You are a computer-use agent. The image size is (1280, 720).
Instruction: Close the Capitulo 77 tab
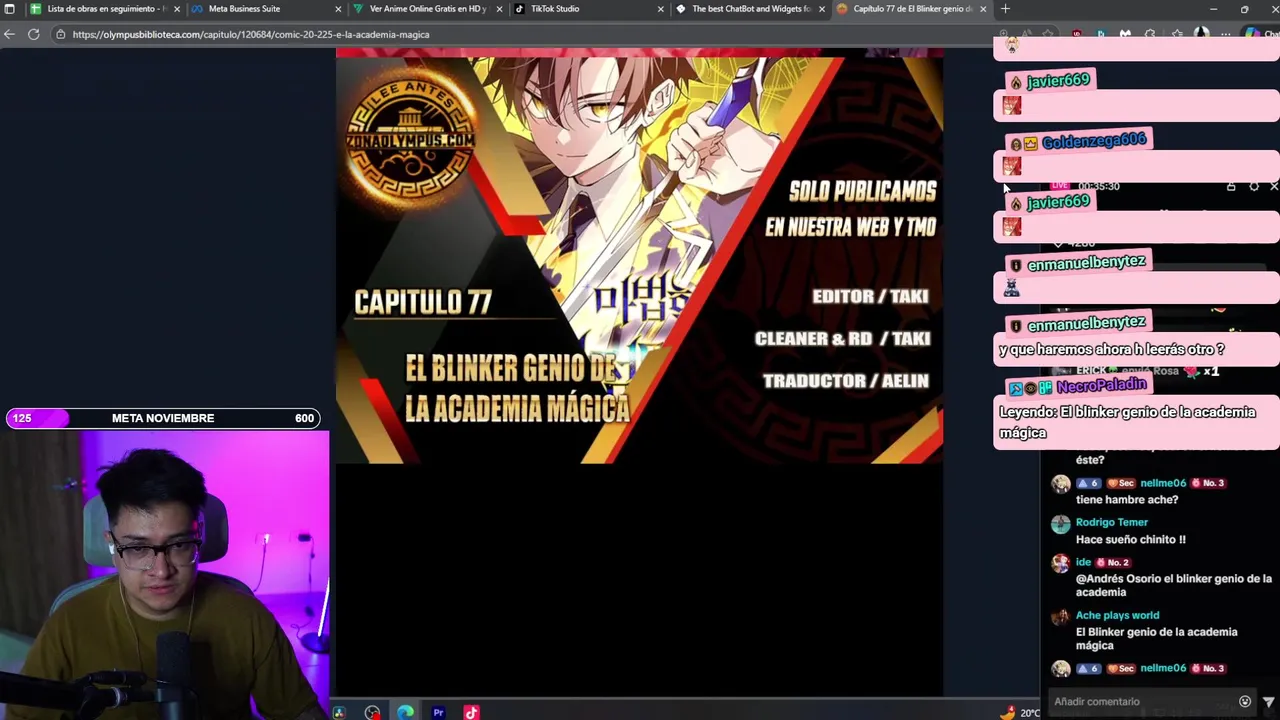point(983,9)
